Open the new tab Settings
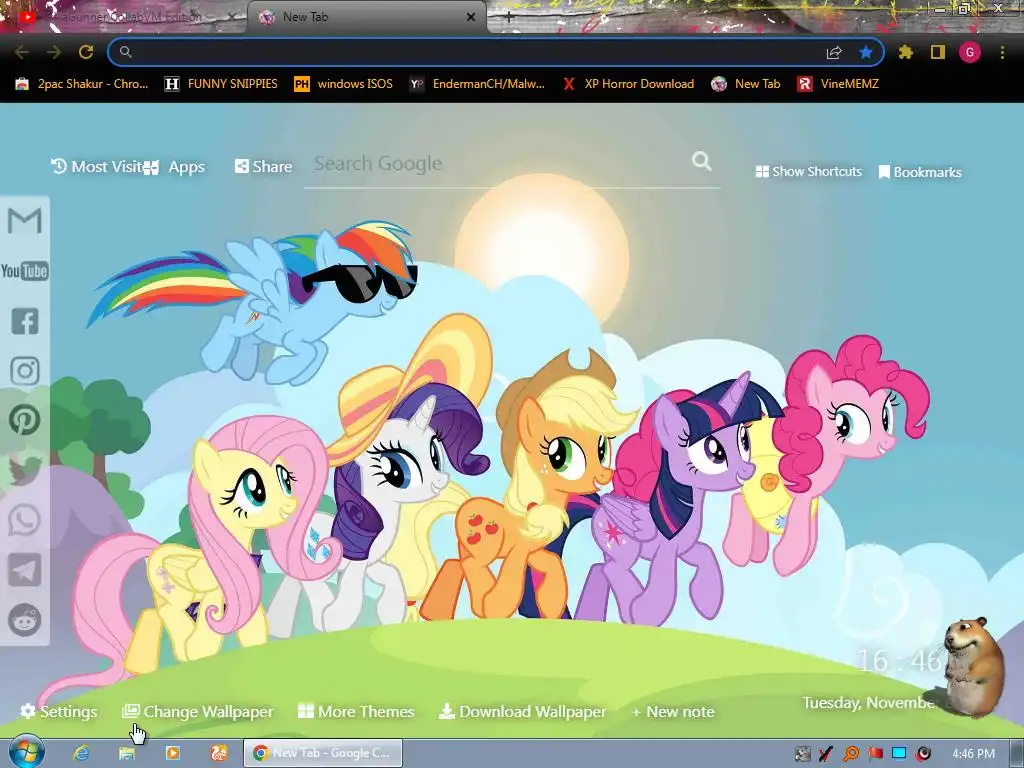Viewport: 1024px width, 768px height. 59,711
